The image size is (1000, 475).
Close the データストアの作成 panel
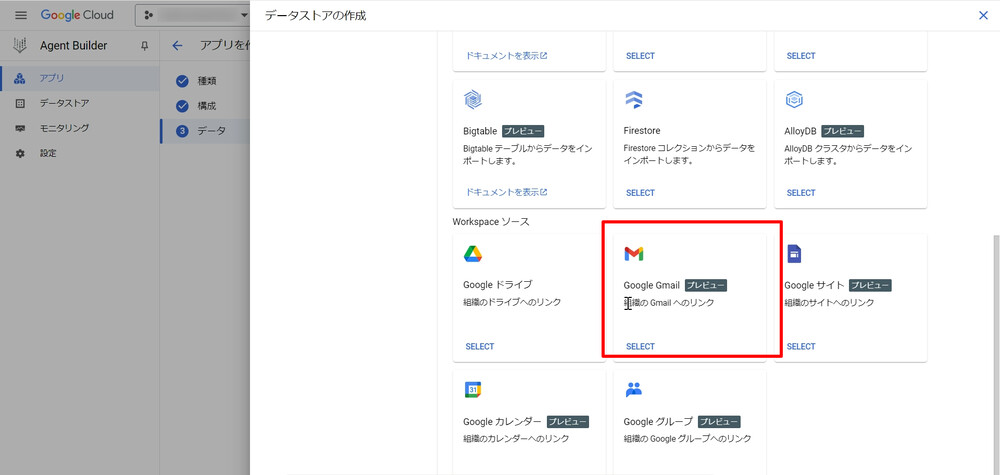click(982, 15)
